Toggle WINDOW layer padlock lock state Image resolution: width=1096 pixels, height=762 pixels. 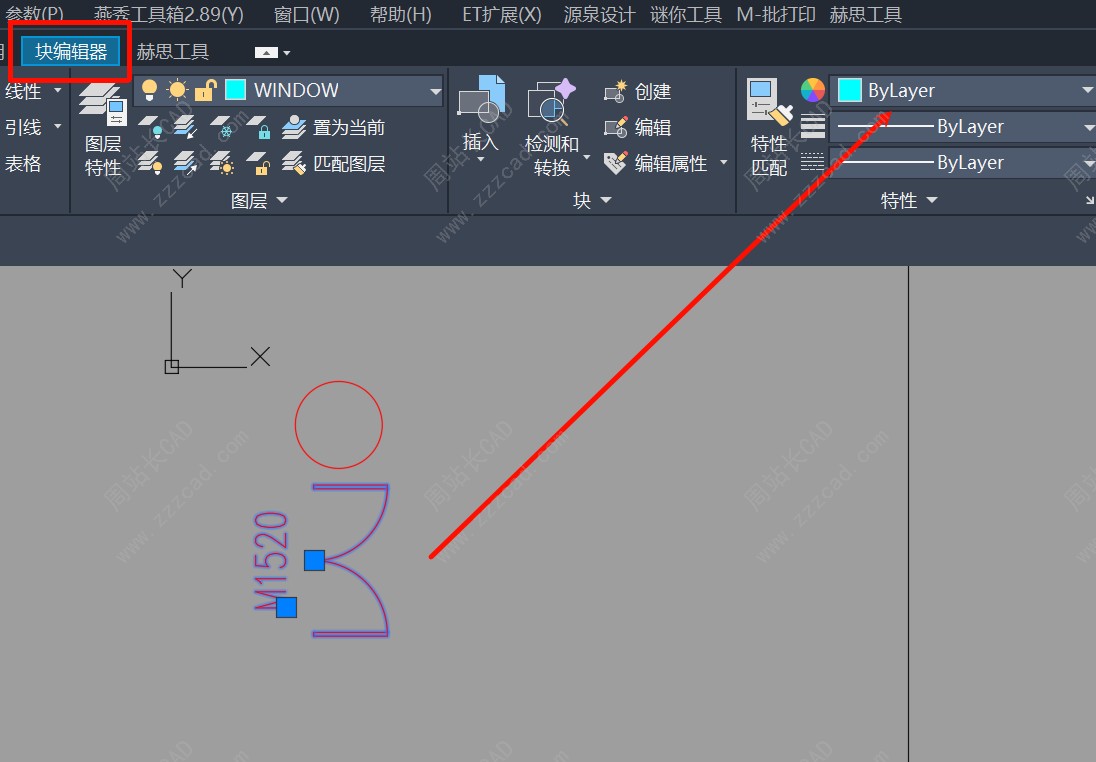205,91
